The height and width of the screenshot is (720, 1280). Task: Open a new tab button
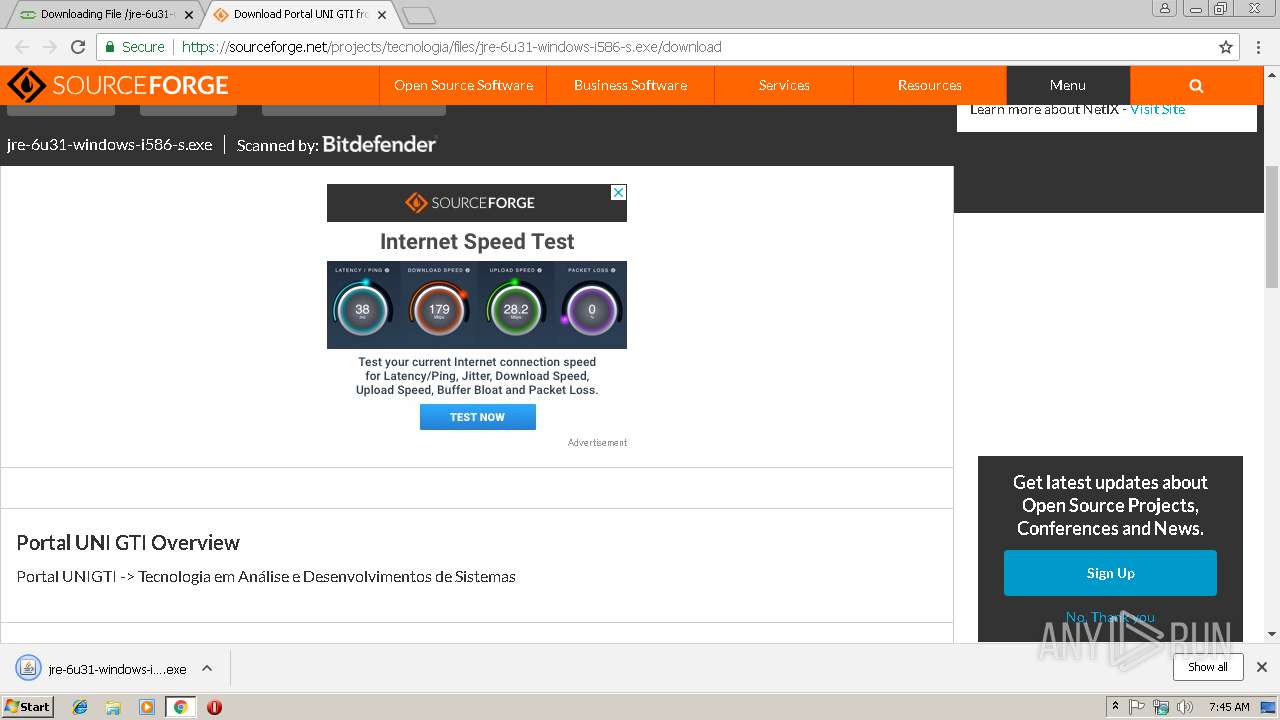pyautogui.click(x=419, y=15)
